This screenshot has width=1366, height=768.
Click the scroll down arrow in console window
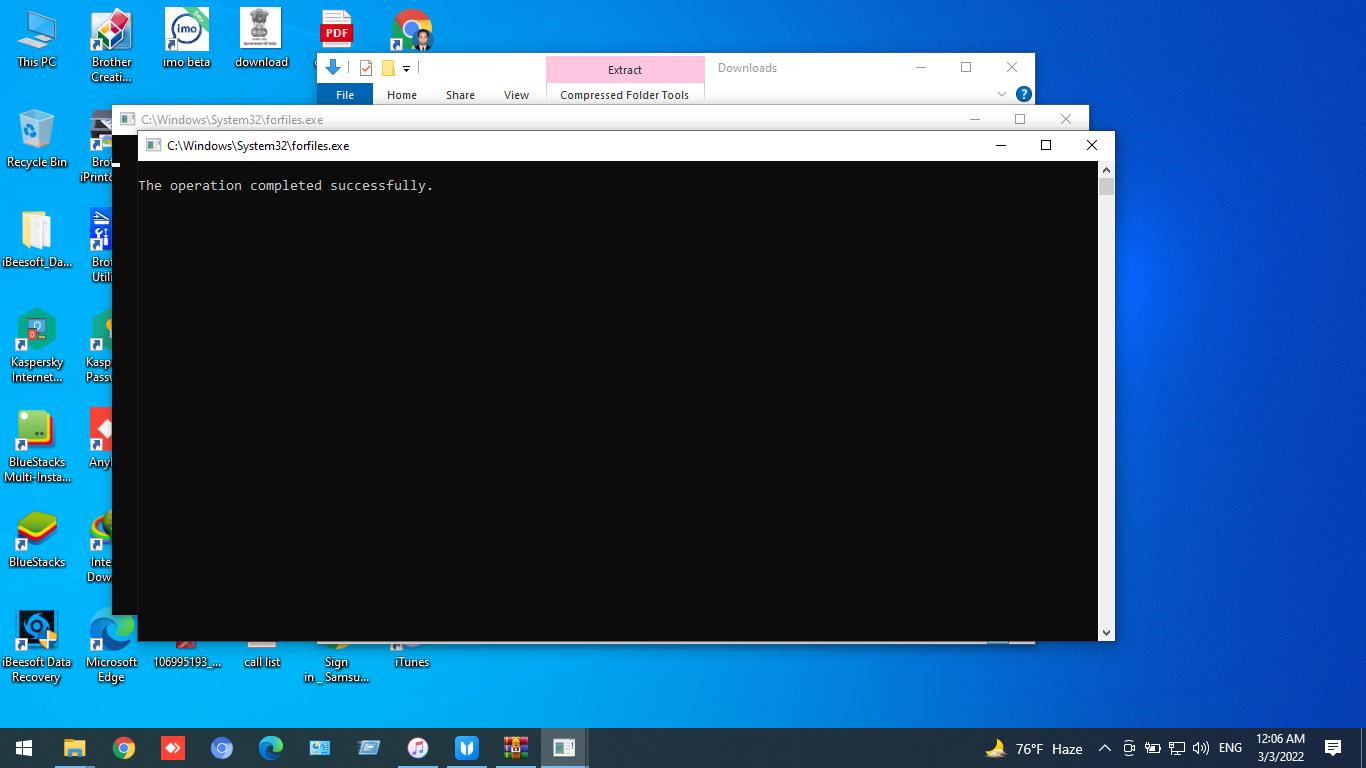pyautogui.click(x=1105, y=632)
